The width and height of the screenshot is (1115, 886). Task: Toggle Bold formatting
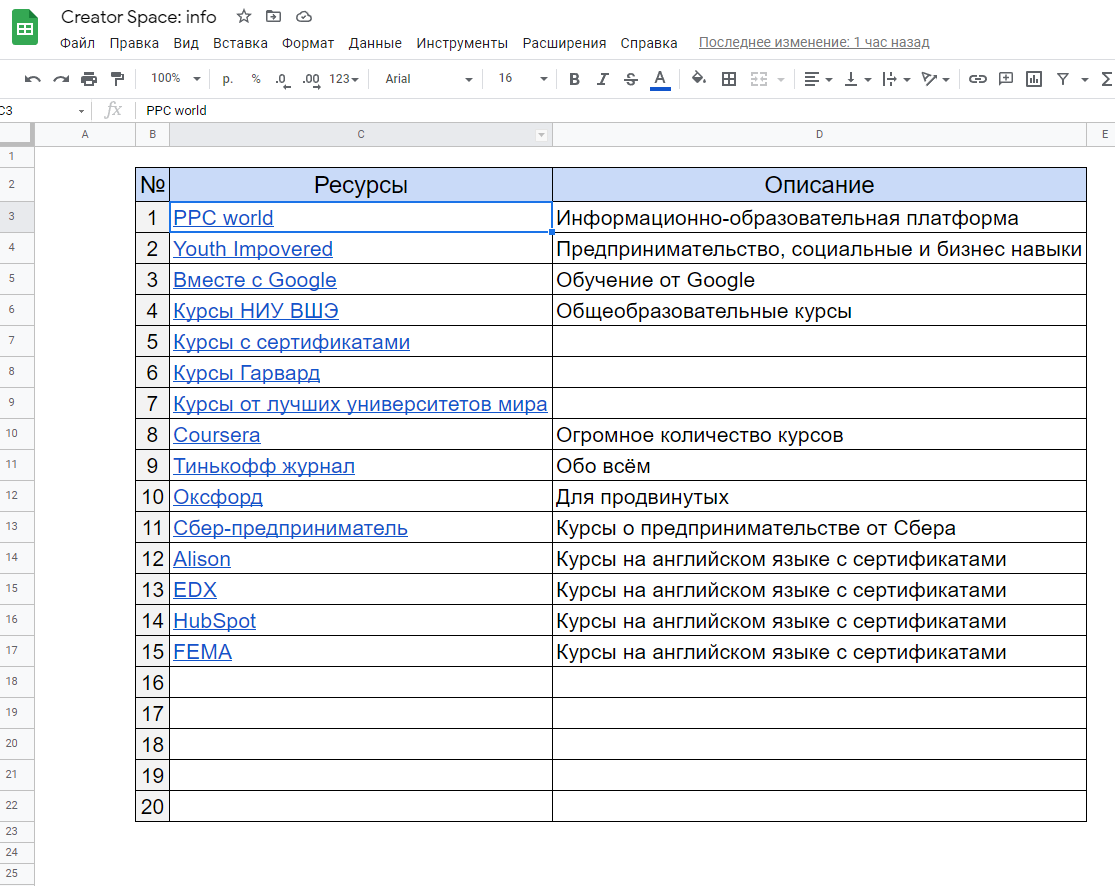[x=575, y=79]
